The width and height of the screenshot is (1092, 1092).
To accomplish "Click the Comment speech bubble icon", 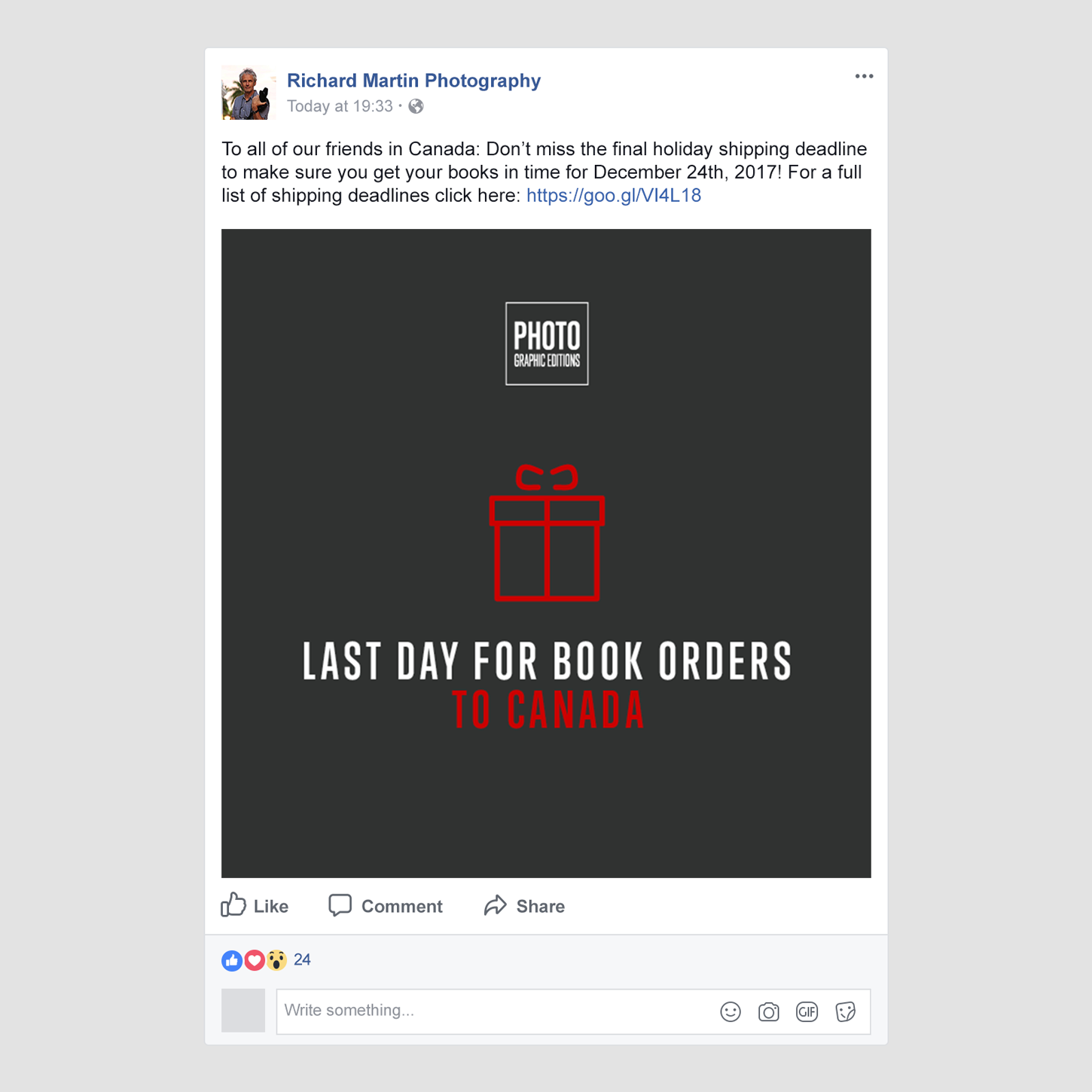I will 340,905.
